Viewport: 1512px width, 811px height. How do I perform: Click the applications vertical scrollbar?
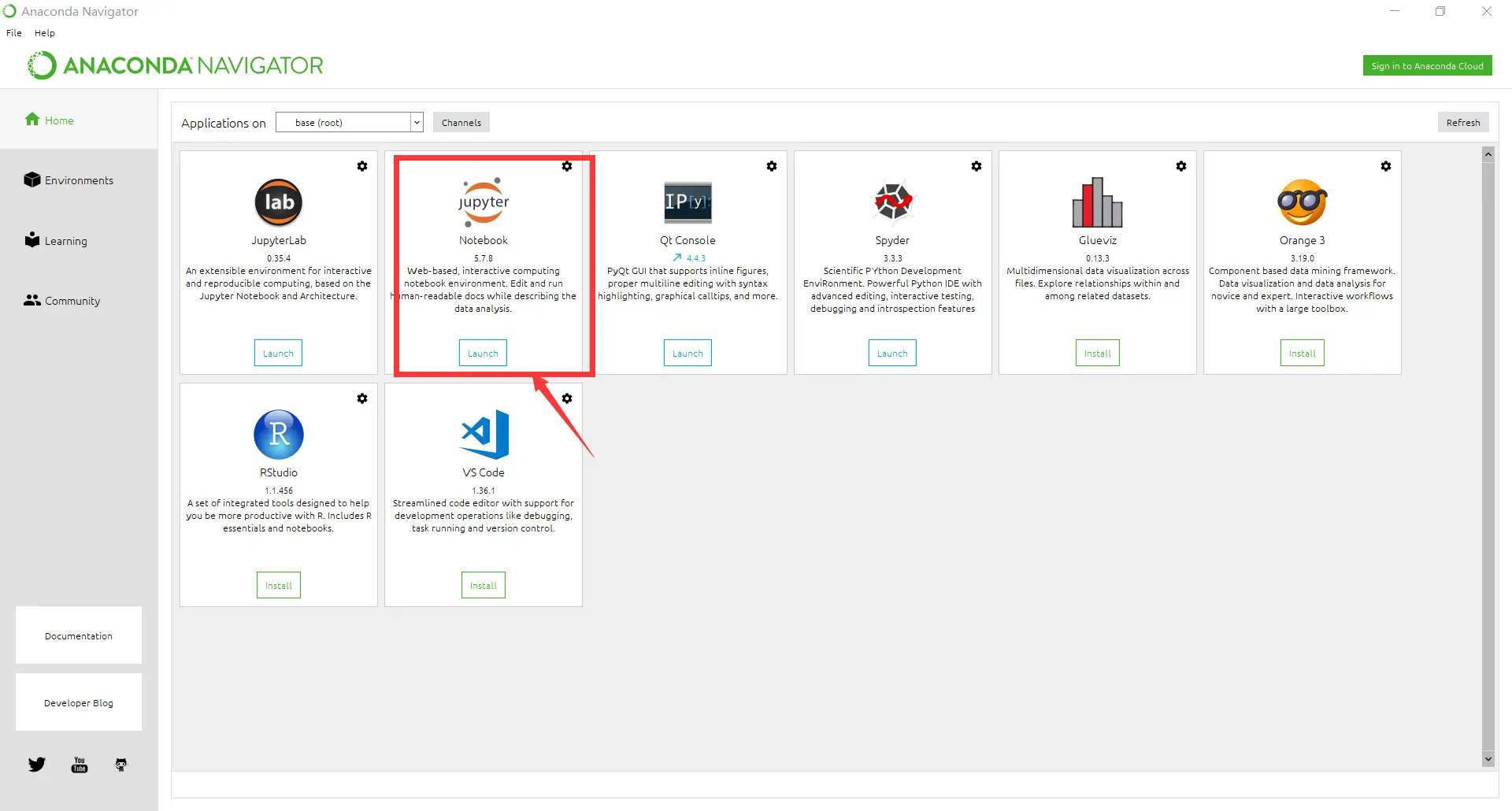(1488, 457)
